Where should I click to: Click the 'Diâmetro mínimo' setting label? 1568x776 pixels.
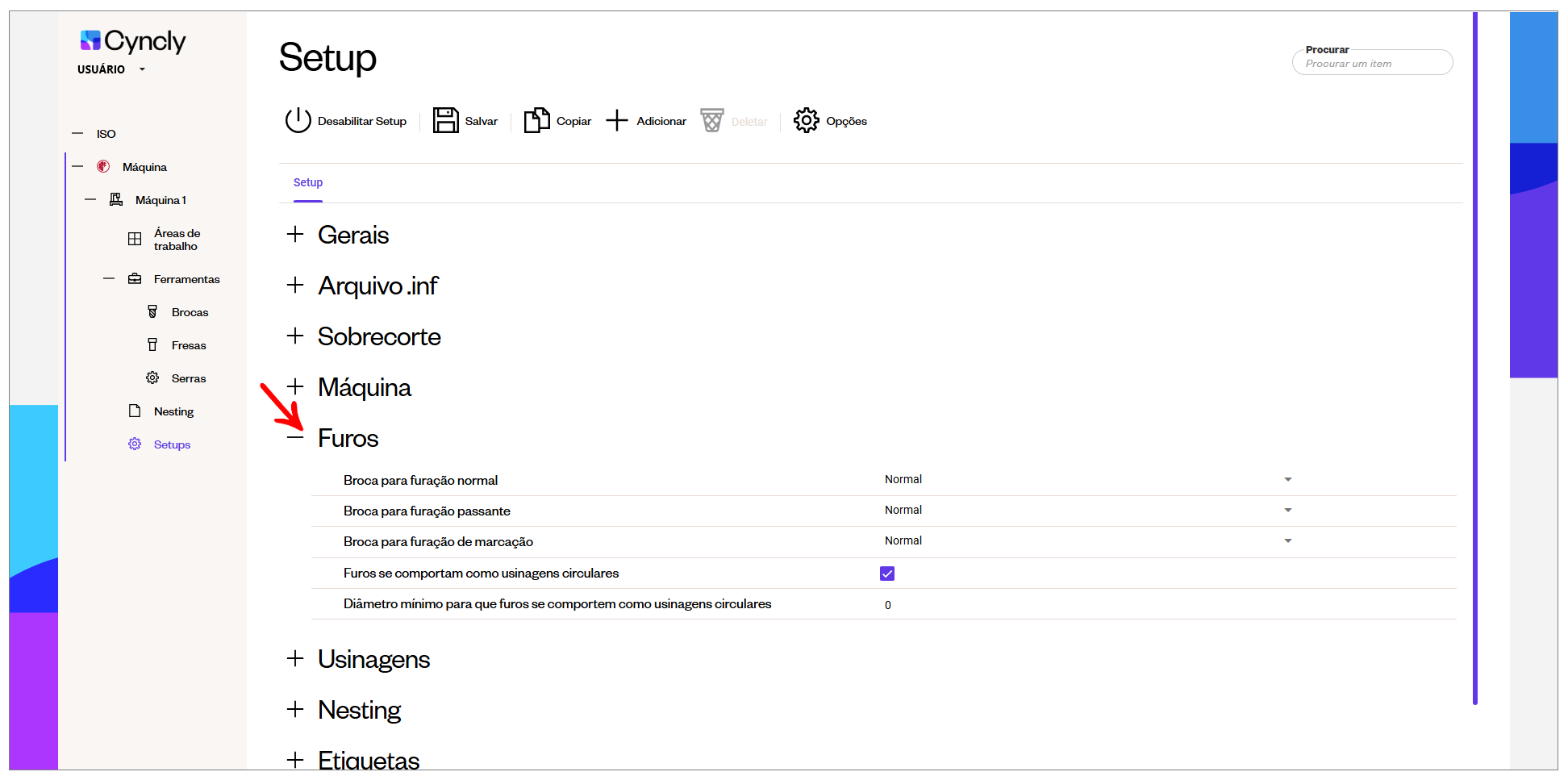[x=557, y=603]
